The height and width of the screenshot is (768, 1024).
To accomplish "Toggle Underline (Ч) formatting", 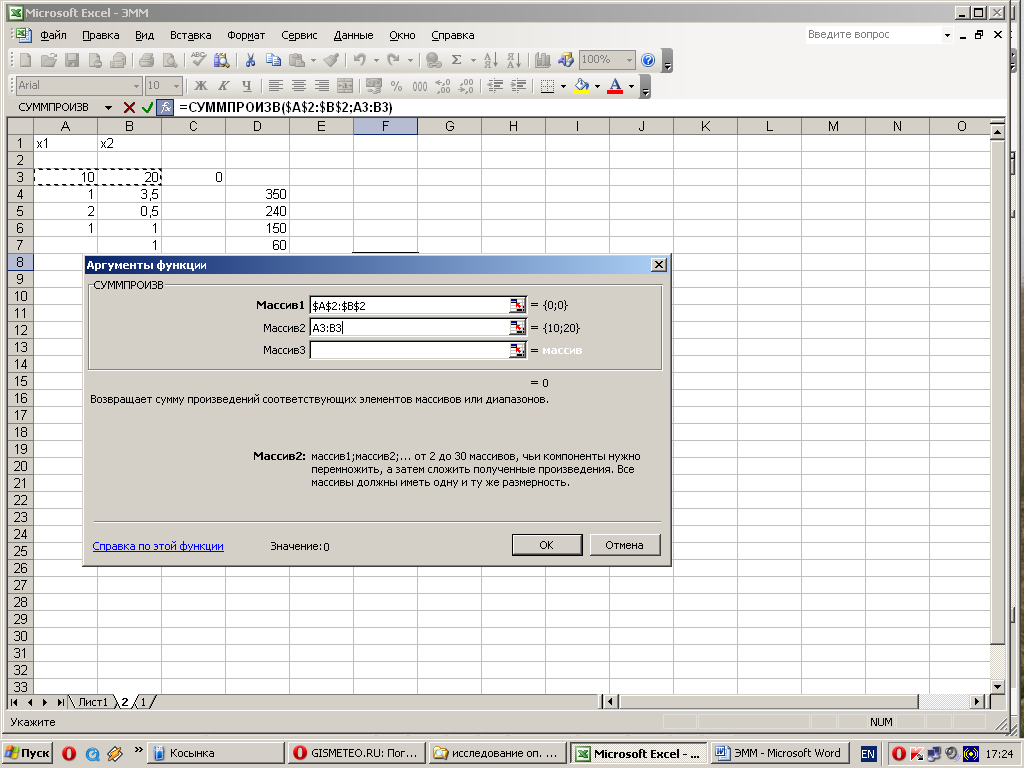I will pos(247,86).
